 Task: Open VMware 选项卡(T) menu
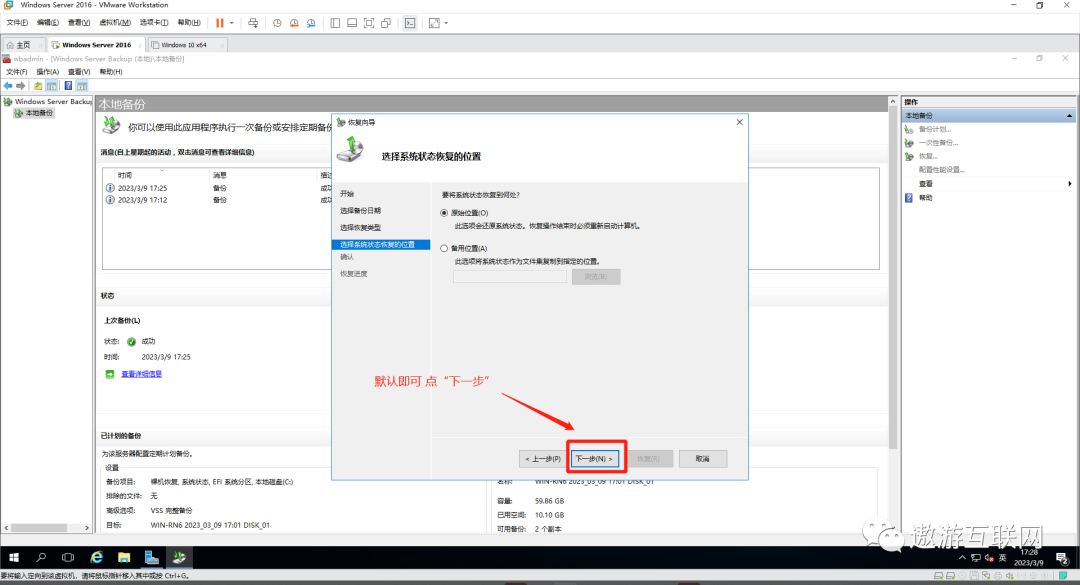(154, 23)
